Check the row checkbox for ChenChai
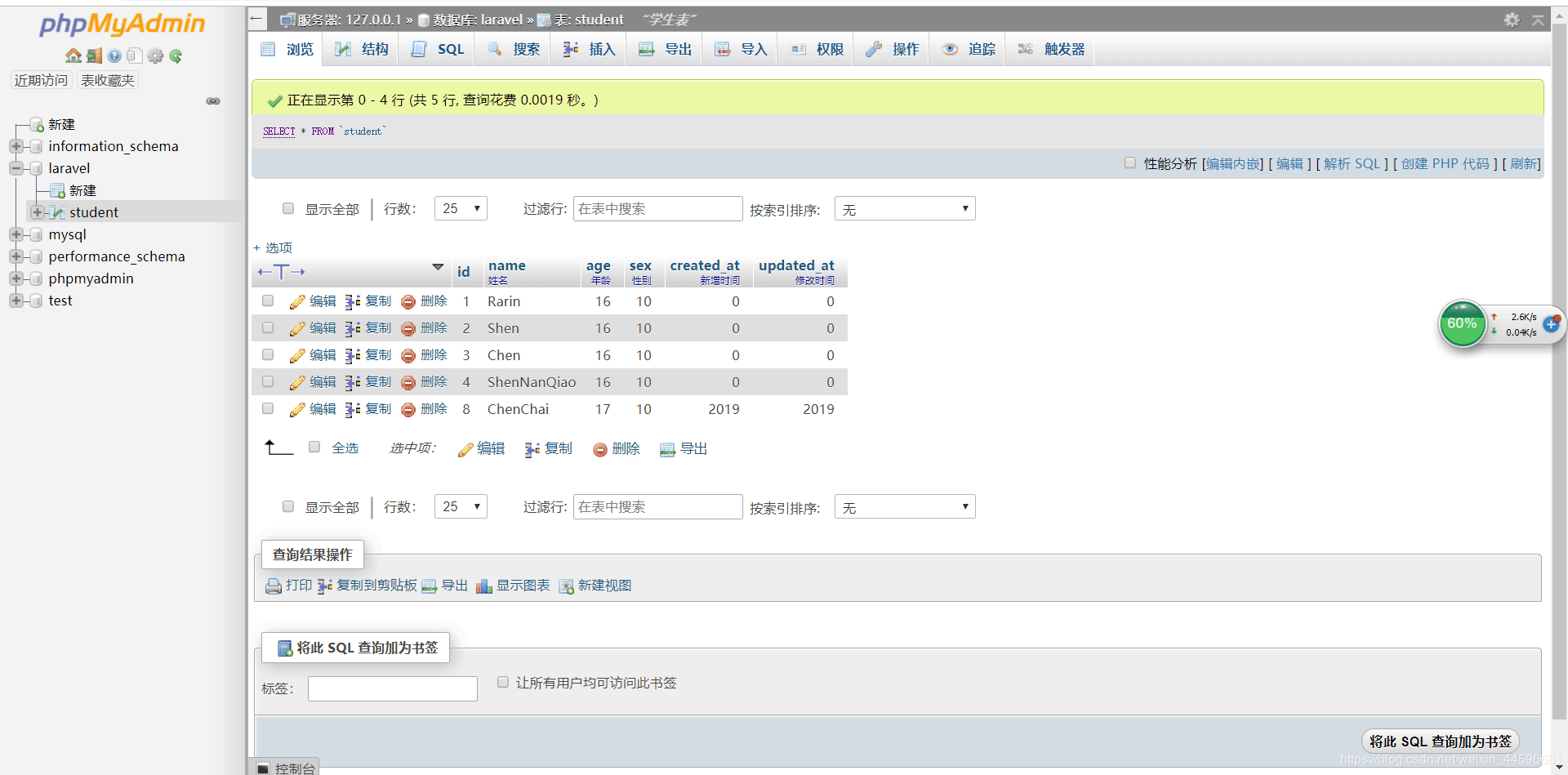The height and width of the screenshot is (775, 1568). pos(267,409)
